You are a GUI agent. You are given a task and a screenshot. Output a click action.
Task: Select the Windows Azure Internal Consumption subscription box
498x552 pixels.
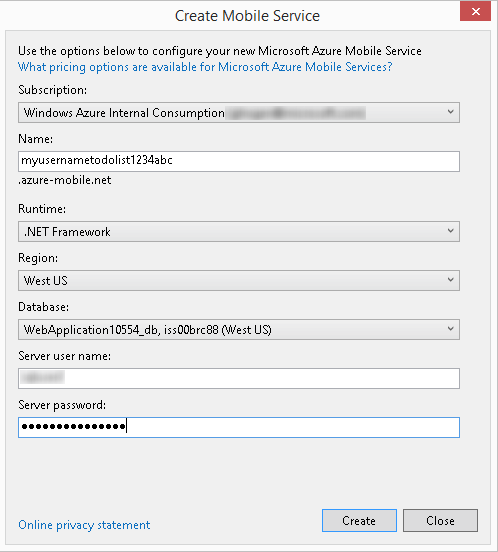239,113
